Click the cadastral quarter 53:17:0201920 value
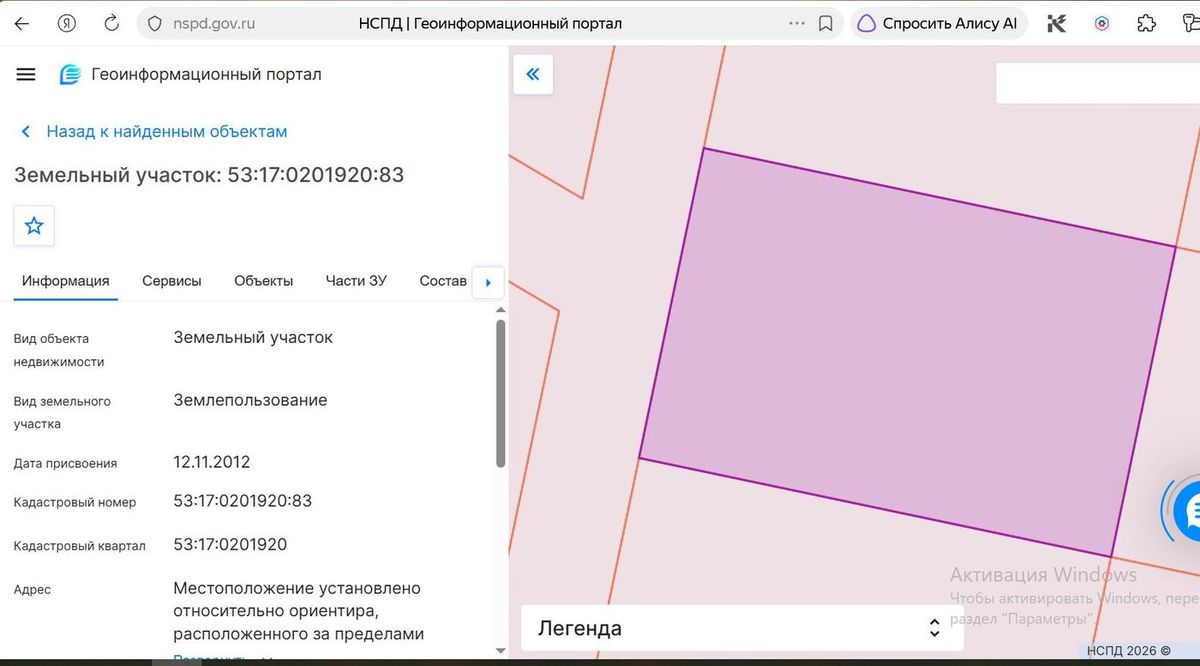The height and width of the screenshot is (666, 1200). [x=230, y=544]
